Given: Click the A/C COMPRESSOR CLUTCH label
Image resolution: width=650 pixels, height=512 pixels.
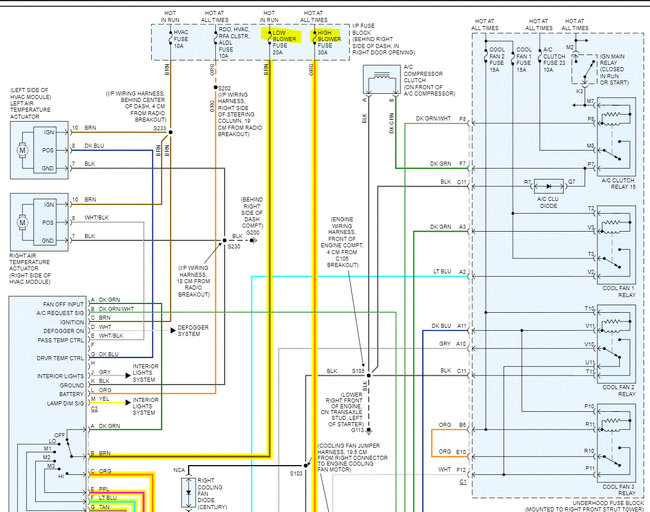Looking at the screenshot, I should [x=429, y=80].
